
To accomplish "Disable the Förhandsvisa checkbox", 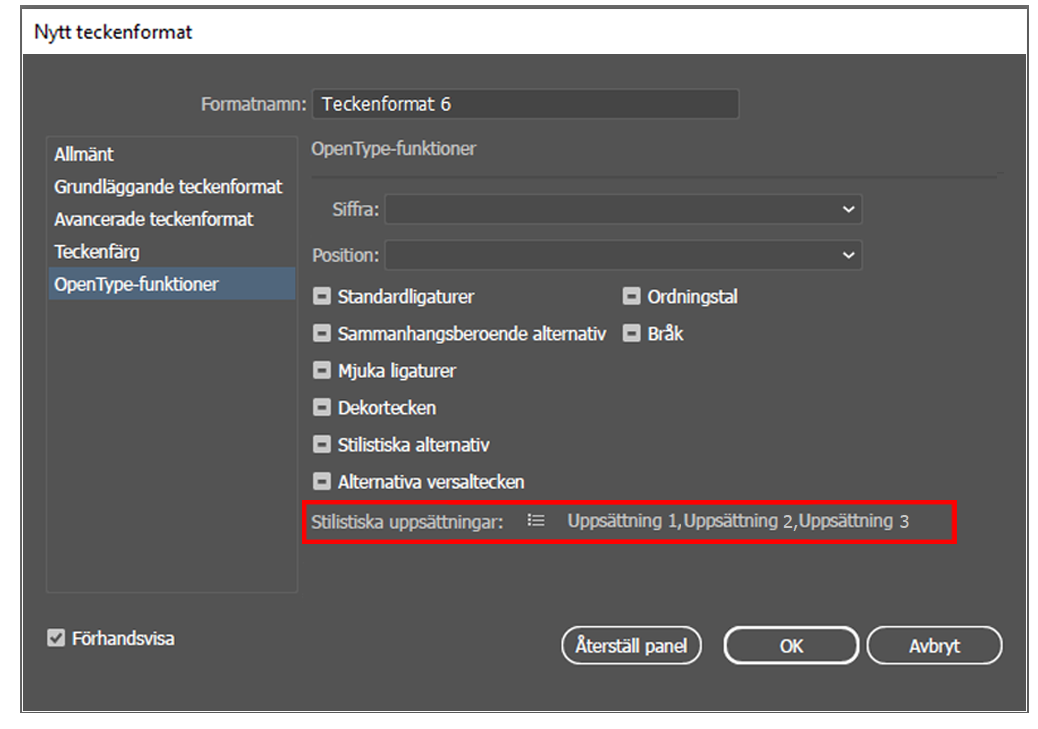I will tap(55, 640).
